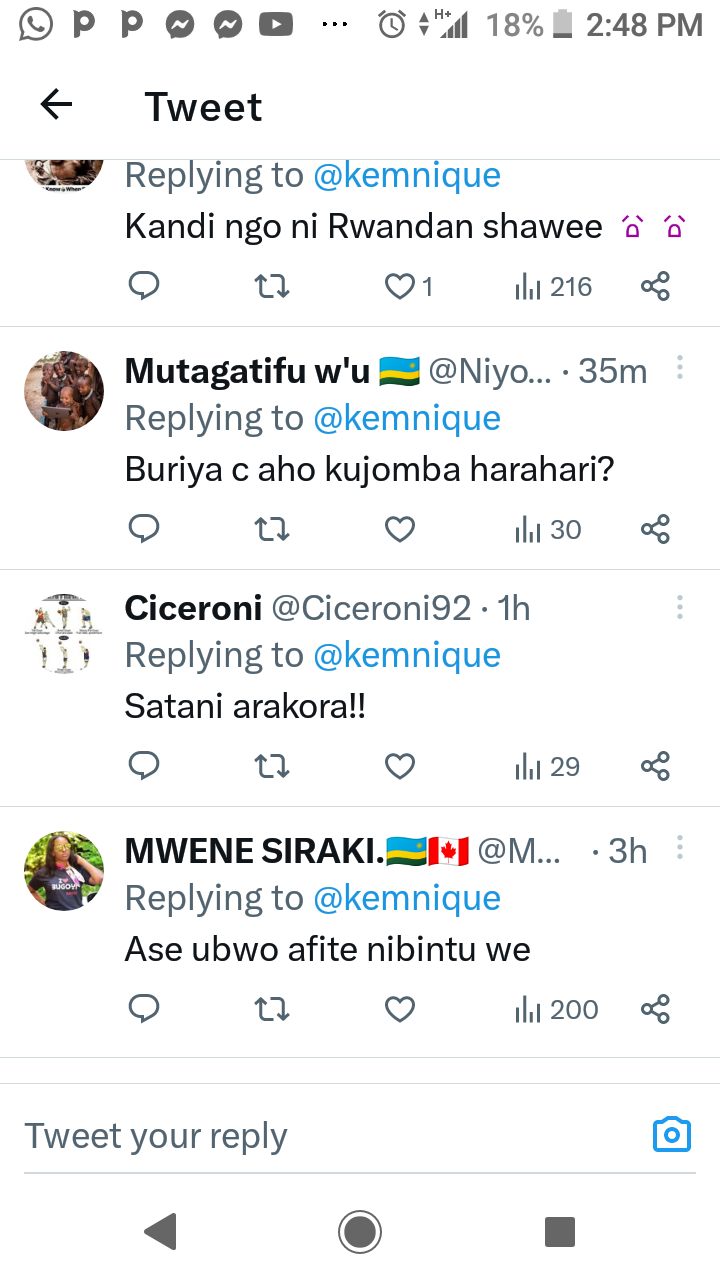Share the 'Ase ubwo afite nibintu we' tweet
Image resolution: width=720 pixels, height=1280 pixels.
(x=655, y=1009)
